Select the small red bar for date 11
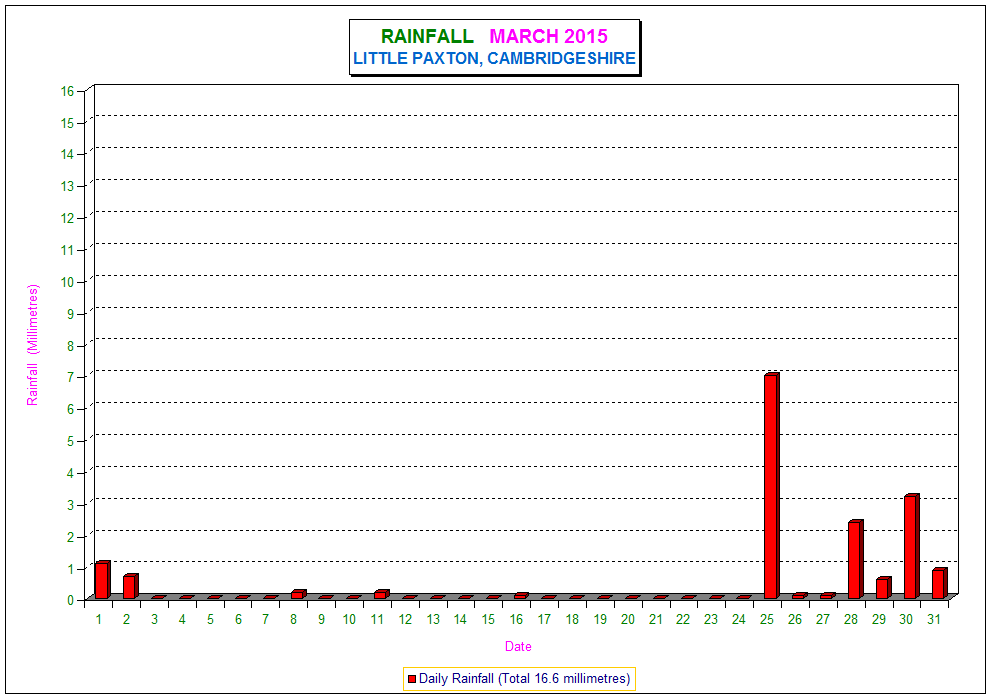This screenshot has width=991, height=698. coord(381,594)
